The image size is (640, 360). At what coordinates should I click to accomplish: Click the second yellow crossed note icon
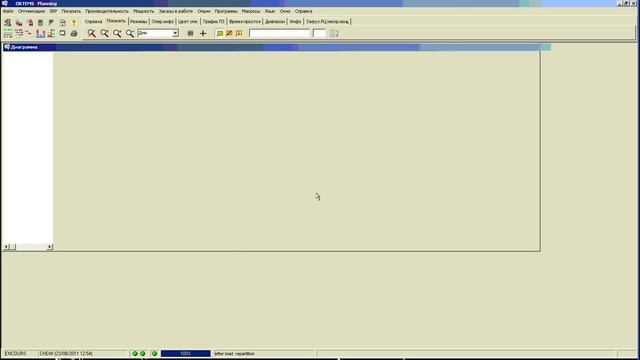pos(229,33)
